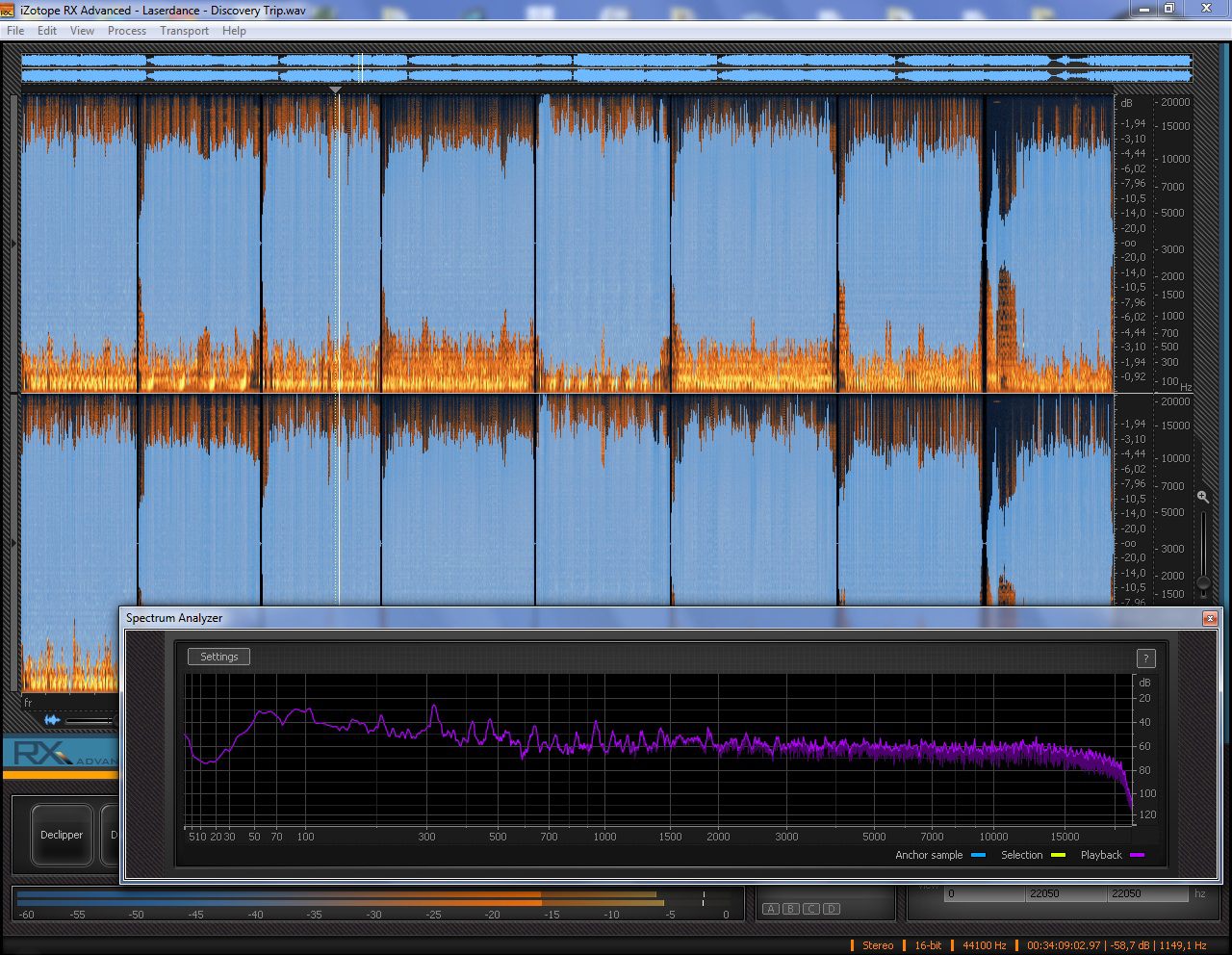
Task: Click the frequency view start field showing 0
Action: pyautogui.click(x=972, y=894)
